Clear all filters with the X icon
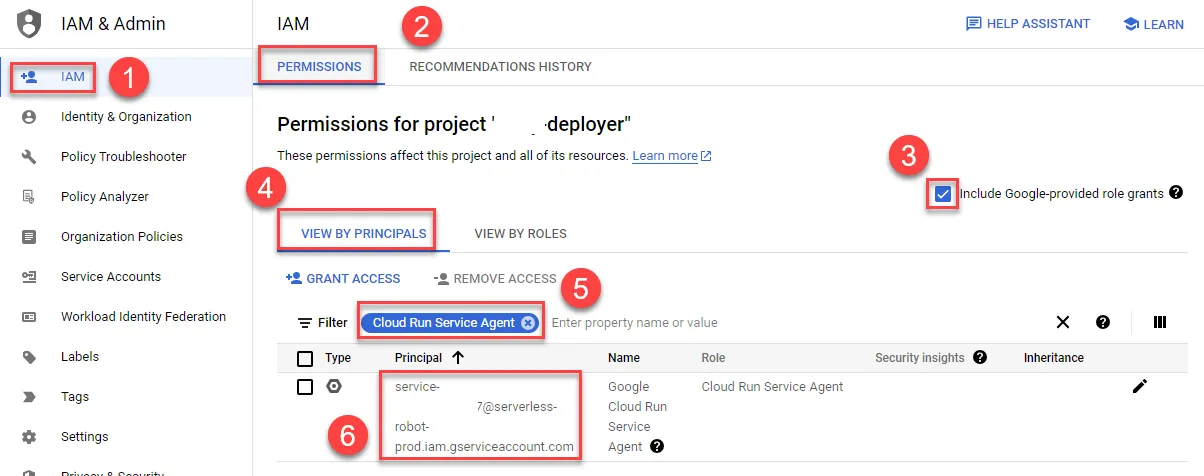 [1063, 322]
